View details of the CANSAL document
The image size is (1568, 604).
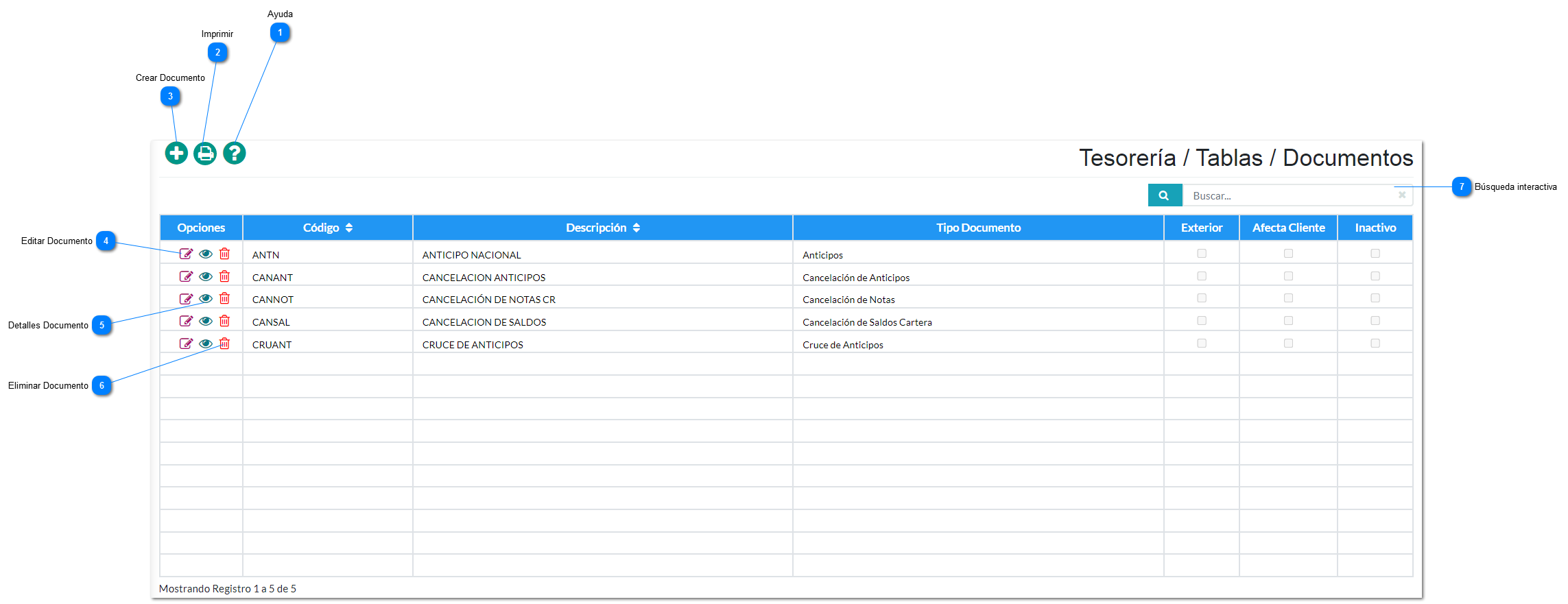(206, 321)
